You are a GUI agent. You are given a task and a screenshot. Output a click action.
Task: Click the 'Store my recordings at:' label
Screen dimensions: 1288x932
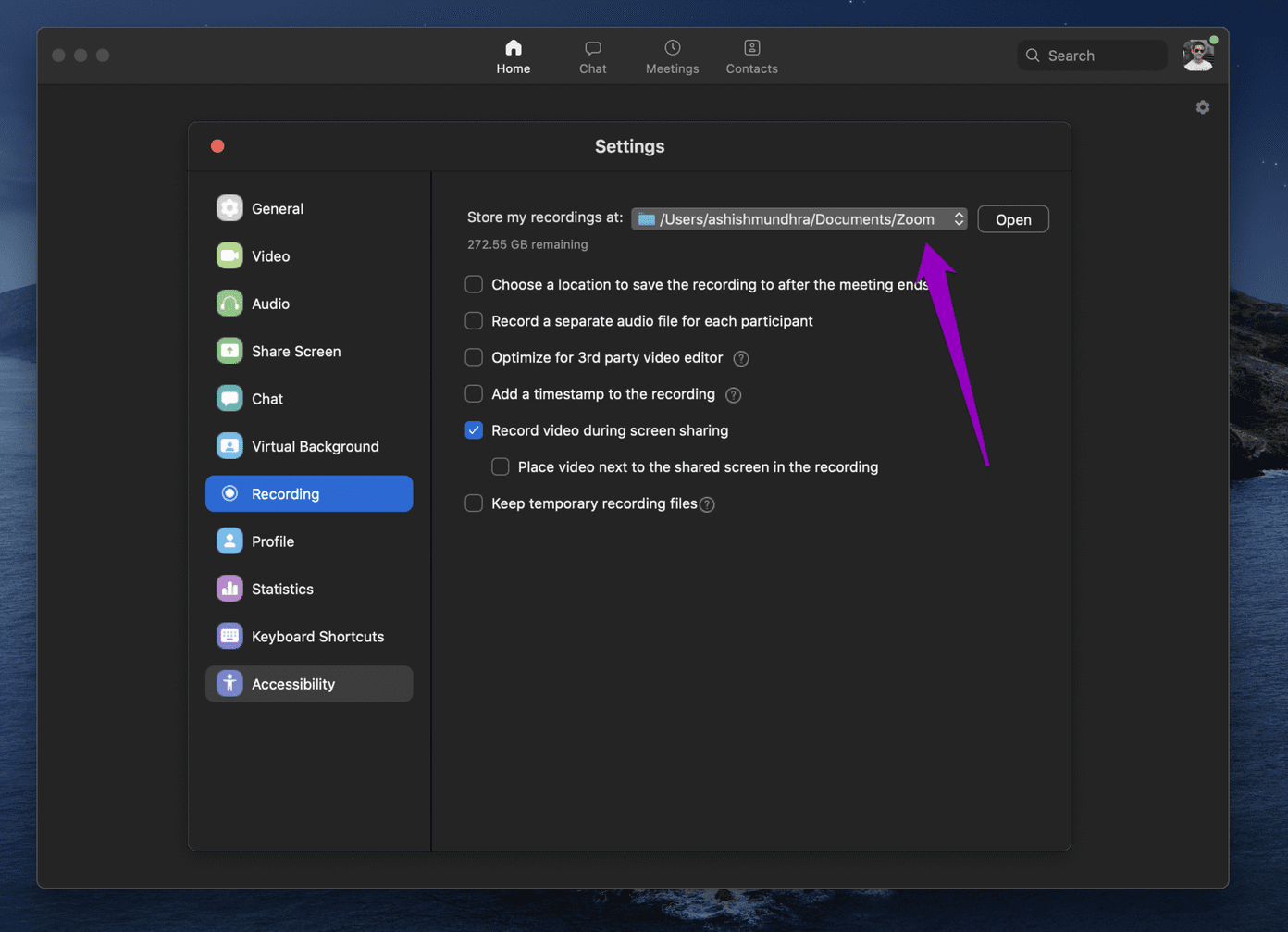click(545, 217)
